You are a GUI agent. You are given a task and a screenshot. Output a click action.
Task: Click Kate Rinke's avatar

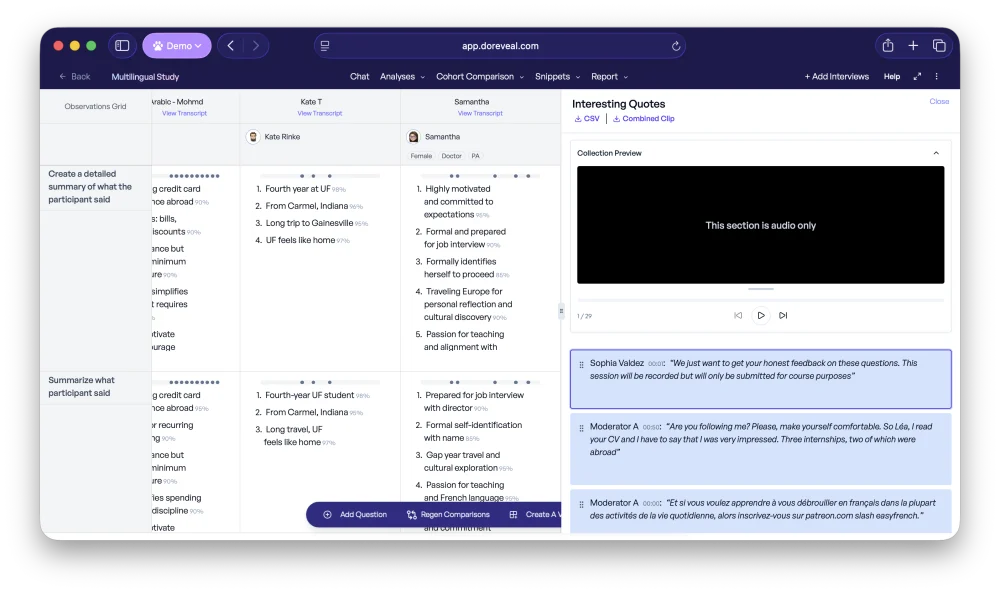[253, 137]
